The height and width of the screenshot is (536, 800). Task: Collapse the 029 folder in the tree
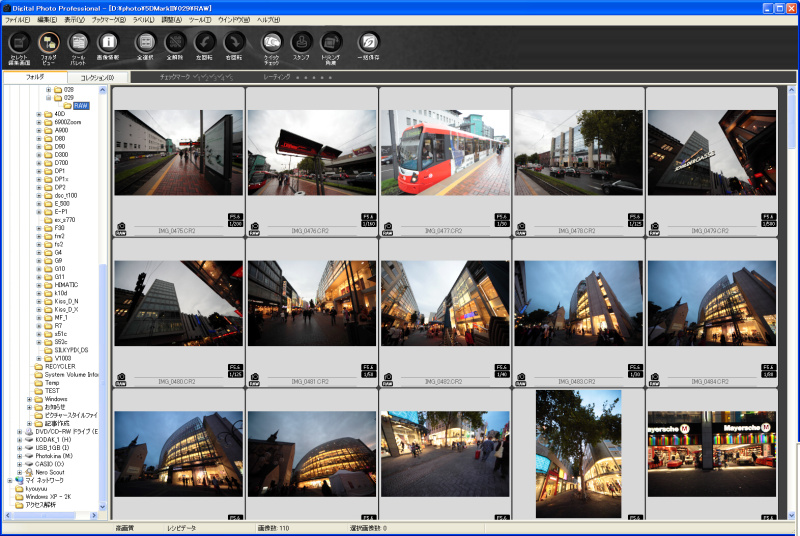[x=48, y=98]
